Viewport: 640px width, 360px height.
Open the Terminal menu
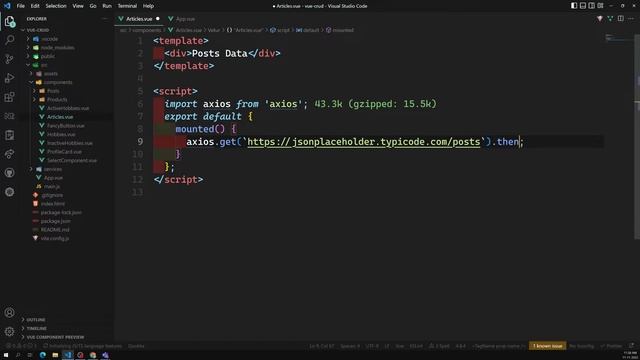pyautogui.click(x=127, y=6)
